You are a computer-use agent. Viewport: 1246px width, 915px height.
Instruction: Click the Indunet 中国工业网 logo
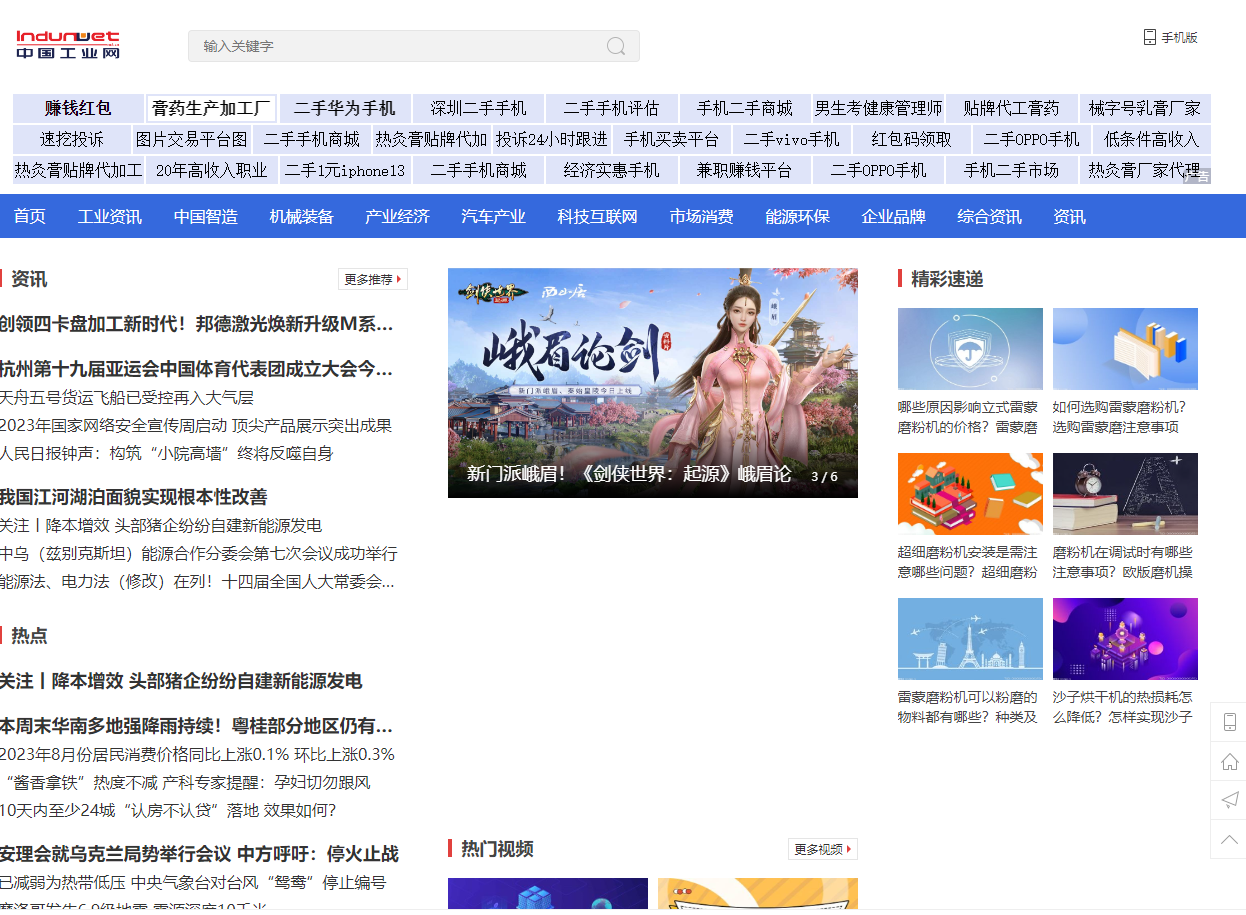(x=68, y=45)
